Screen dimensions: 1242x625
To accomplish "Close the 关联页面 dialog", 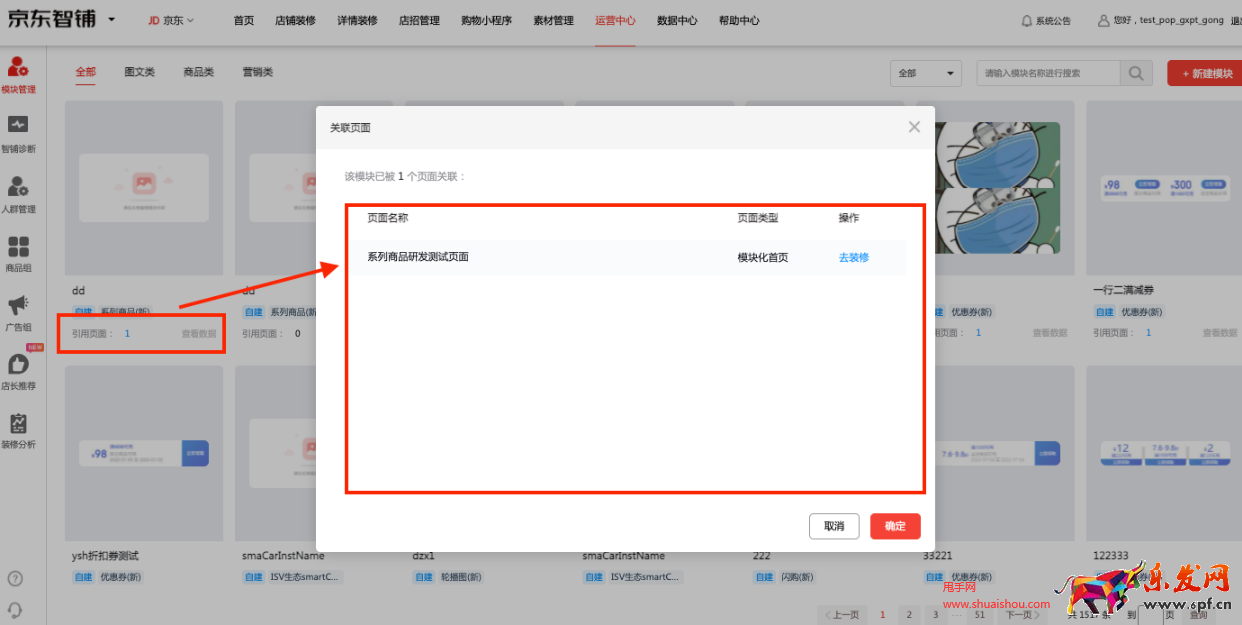I will [x=913, y=127].
